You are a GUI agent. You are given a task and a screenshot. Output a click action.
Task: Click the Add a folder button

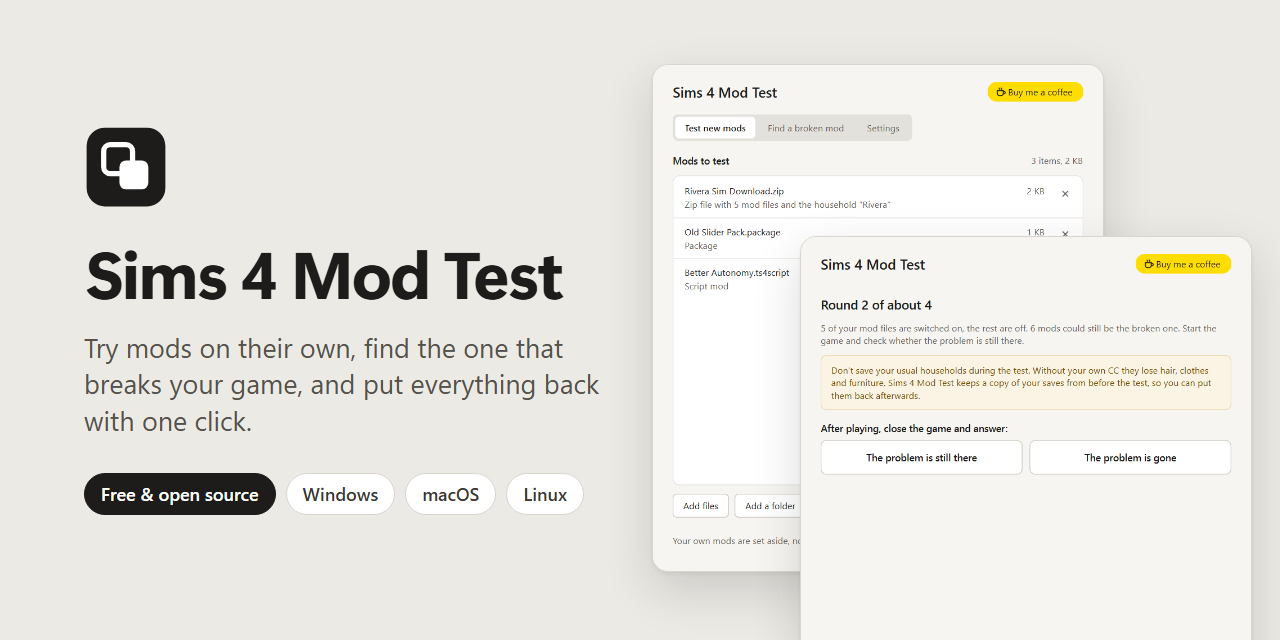click(770, 506)
